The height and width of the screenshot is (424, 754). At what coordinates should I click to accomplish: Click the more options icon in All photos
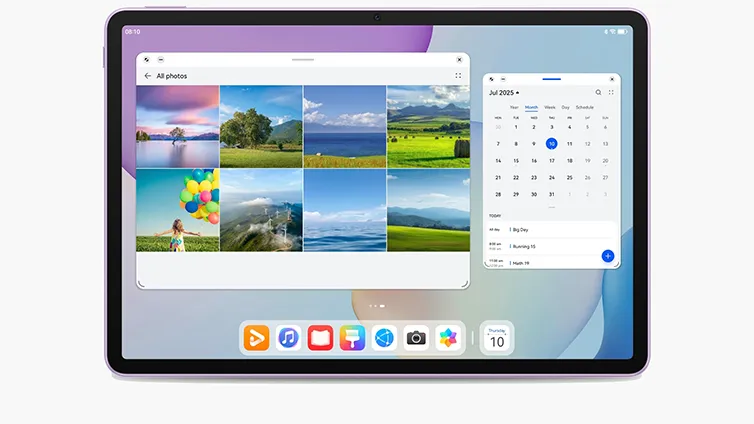[x=458, y=76]
